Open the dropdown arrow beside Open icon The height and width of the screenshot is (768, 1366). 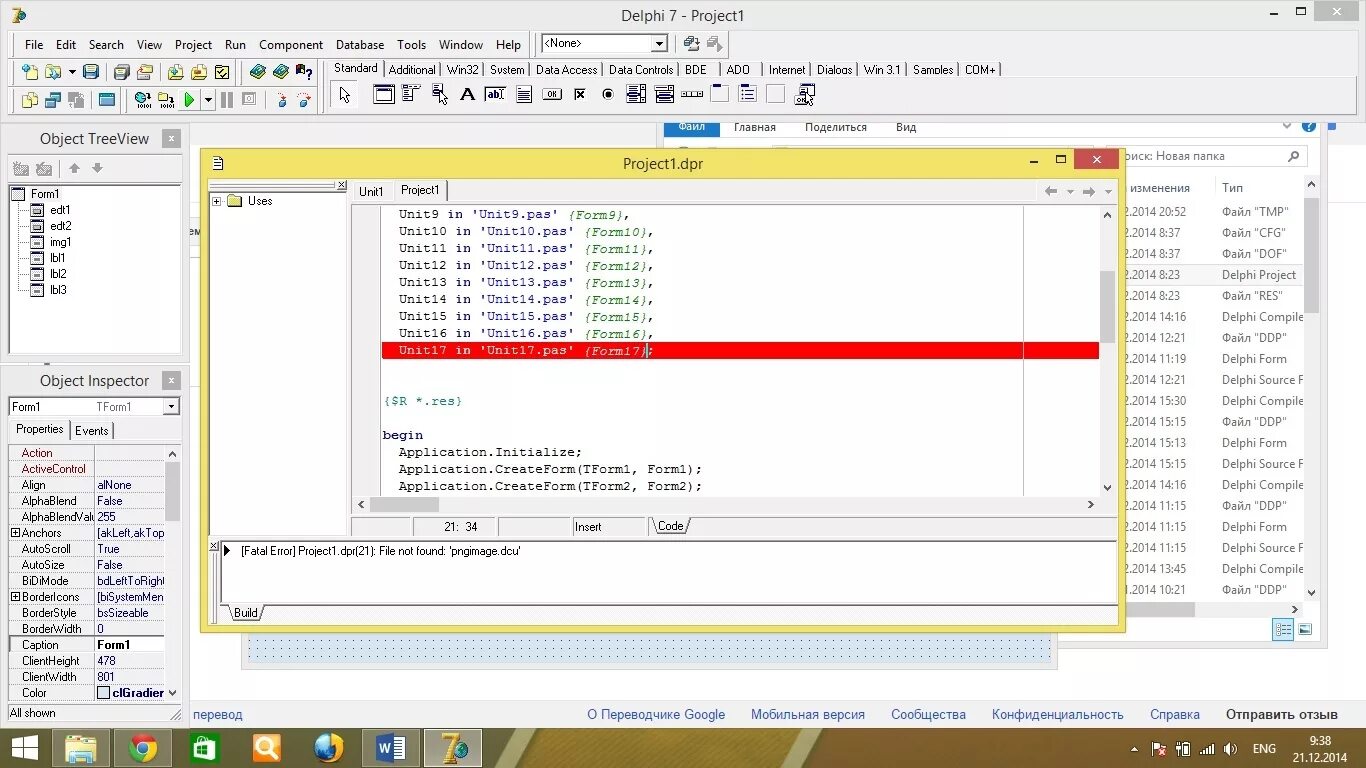click(x=72, y=72)
